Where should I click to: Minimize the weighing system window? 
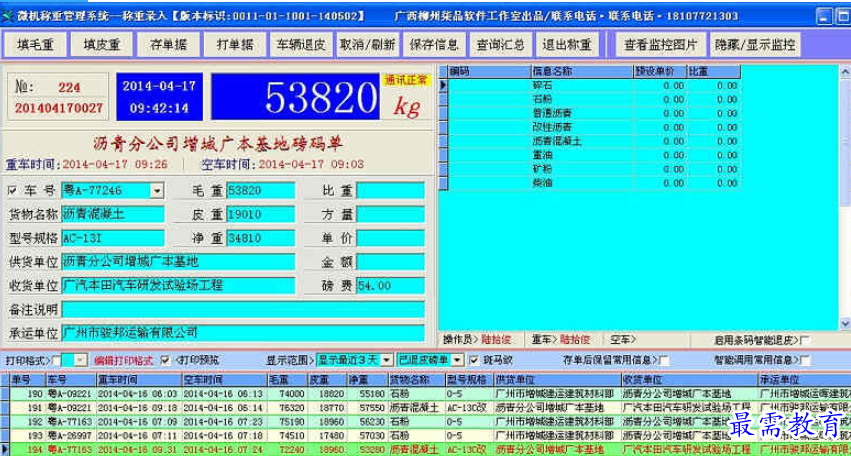tap(824, 16)
